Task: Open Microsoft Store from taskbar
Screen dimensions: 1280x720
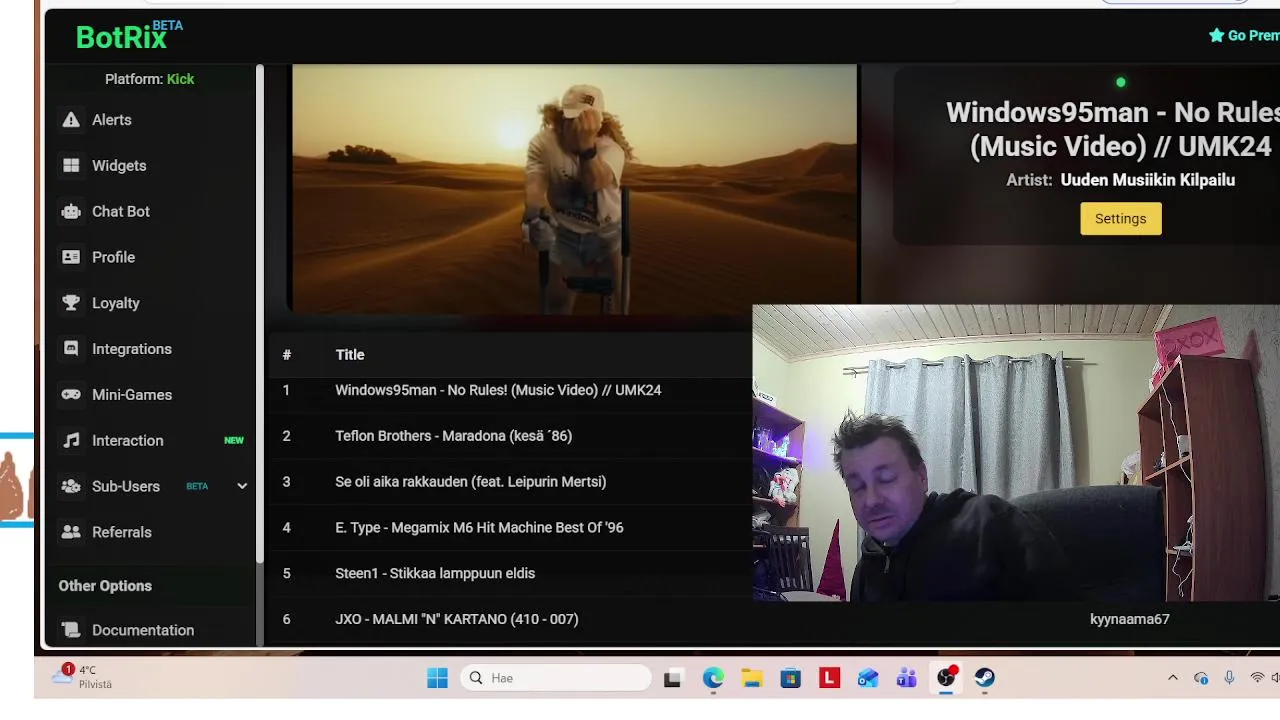Action: click(x=791, y=678)
